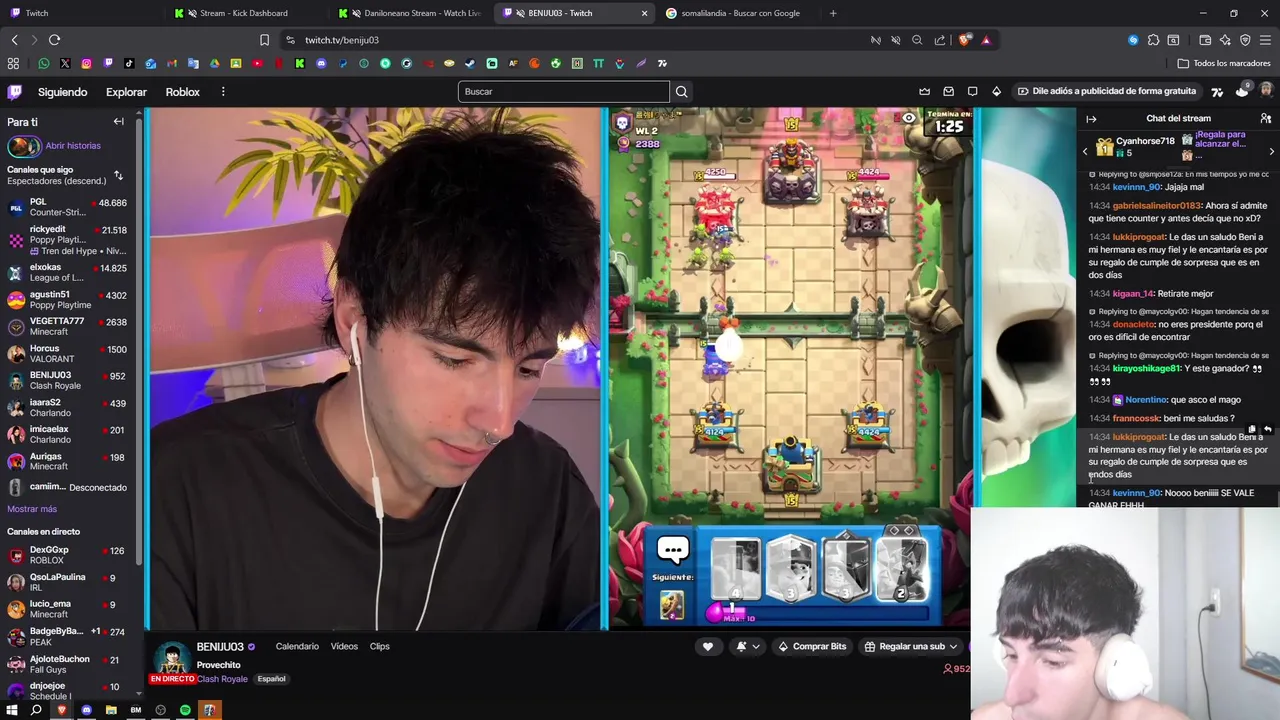The image size is (1280, 720).
Task: Click the address bar URL
Action: click(x=342, y=40)
